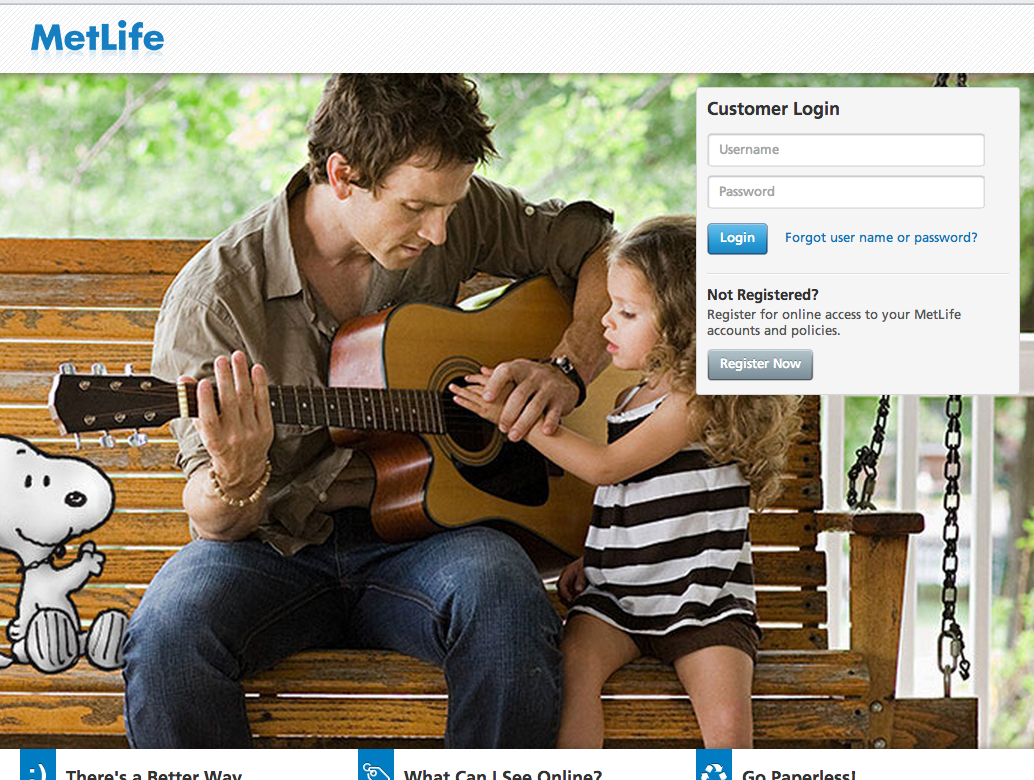Click the Snoopy cartoon character
The width and height of the screenshot is (1034, 780).
pos(59,555)
